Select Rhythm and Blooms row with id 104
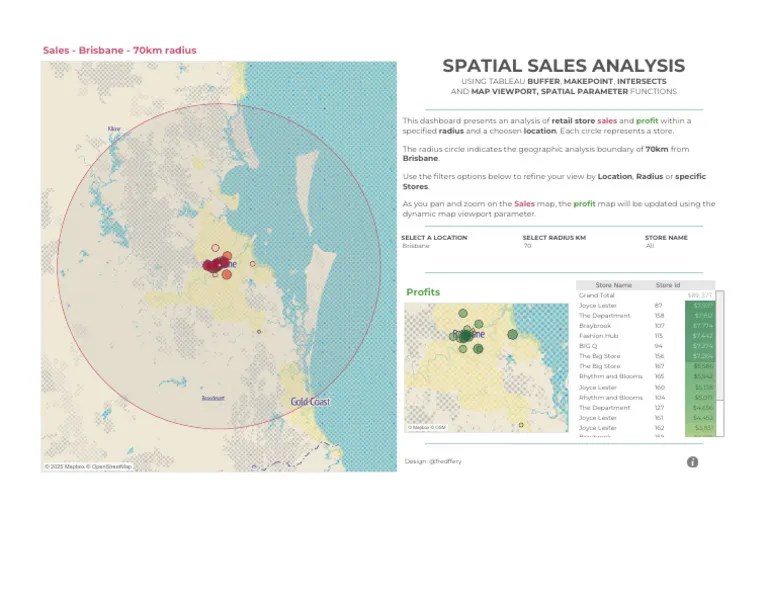 [x=646, y=398]
